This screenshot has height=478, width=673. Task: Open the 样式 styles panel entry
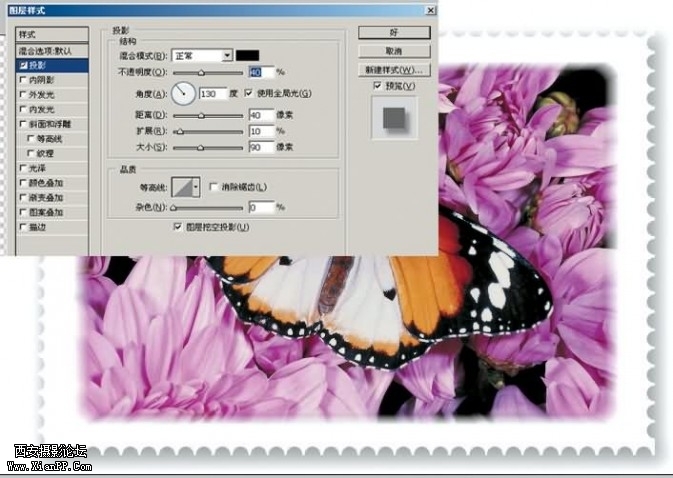(x=52, y=34)
